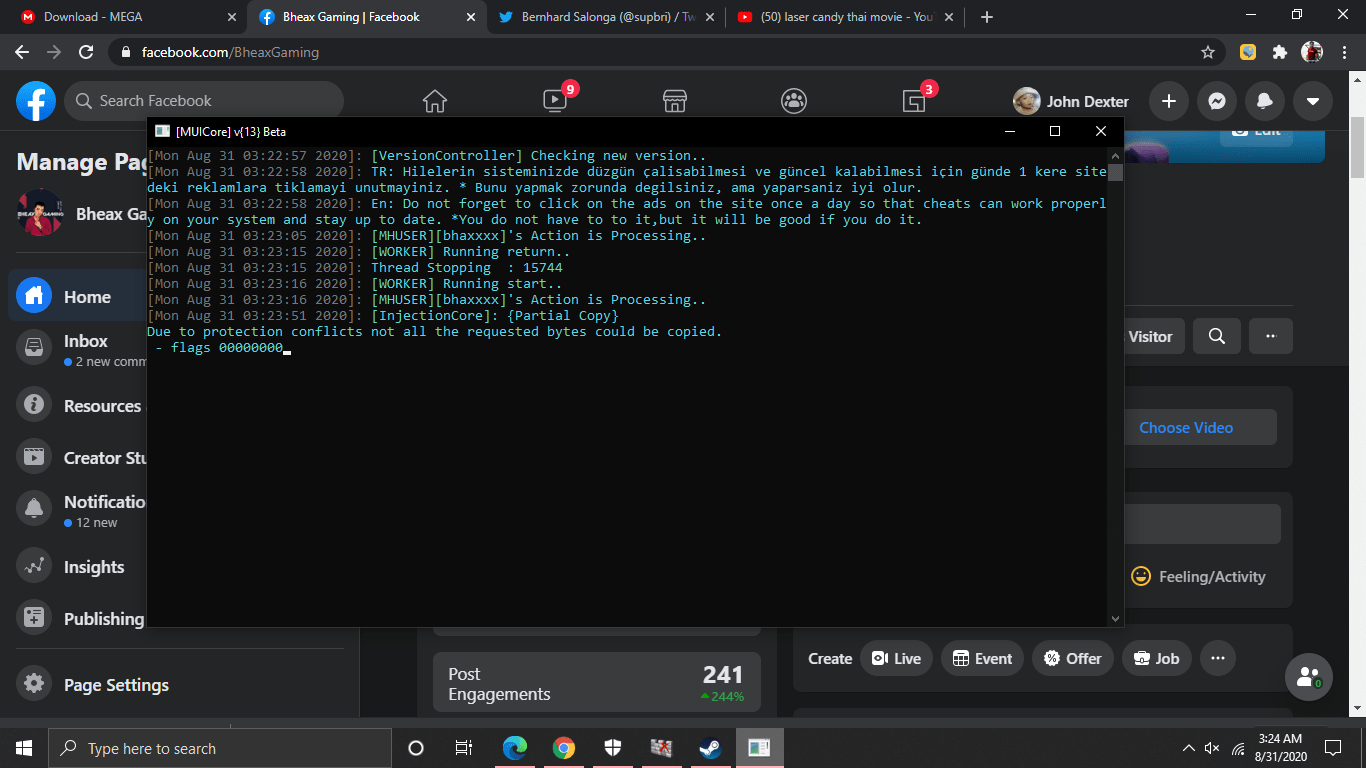The image size is (1366, 768).
Task: Launch Microsoft Edge from taskbar
Action: click(x=515, y=748)
